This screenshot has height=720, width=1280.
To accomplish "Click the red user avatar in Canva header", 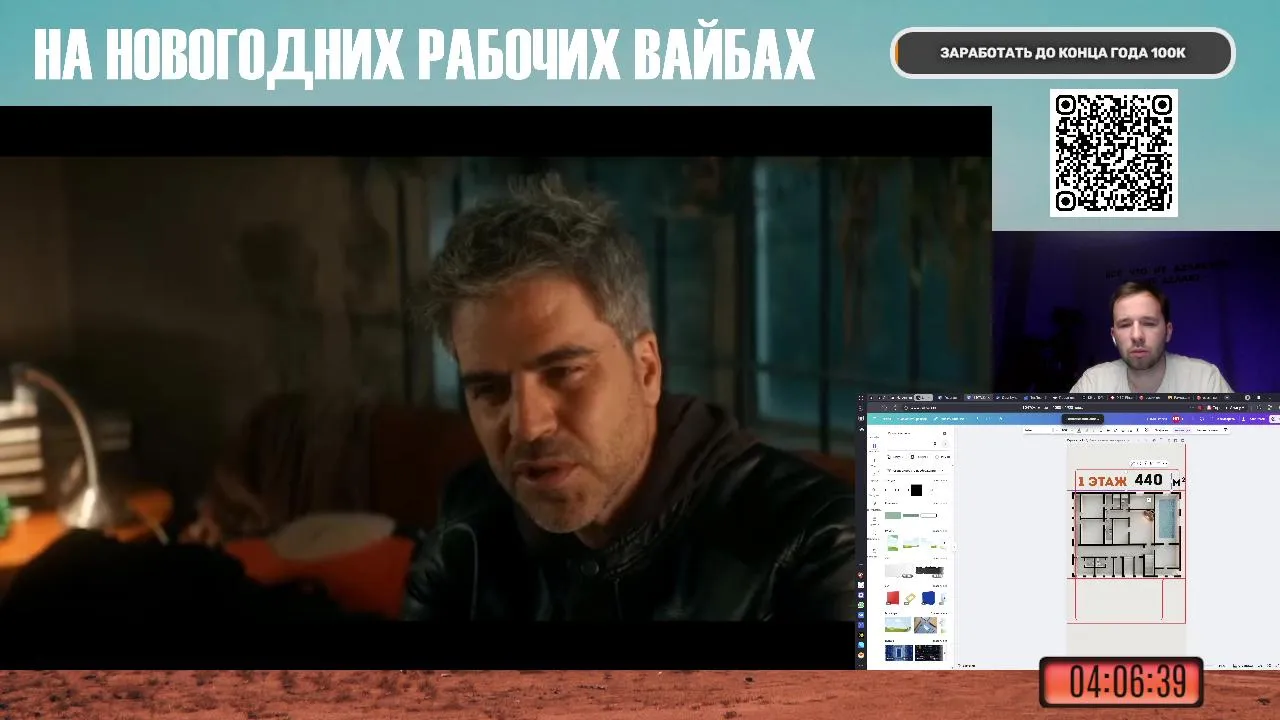I will point(1175,419).
